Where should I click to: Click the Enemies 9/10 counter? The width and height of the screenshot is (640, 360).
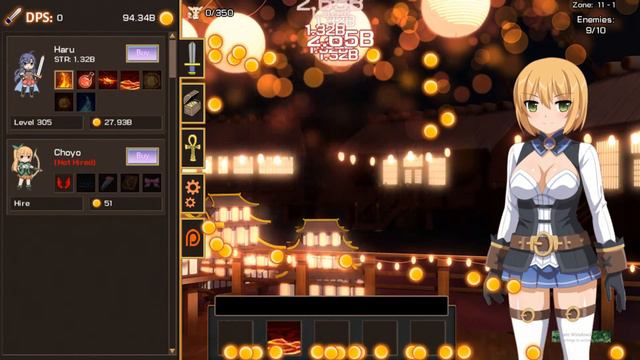click(x=595, y=25)
